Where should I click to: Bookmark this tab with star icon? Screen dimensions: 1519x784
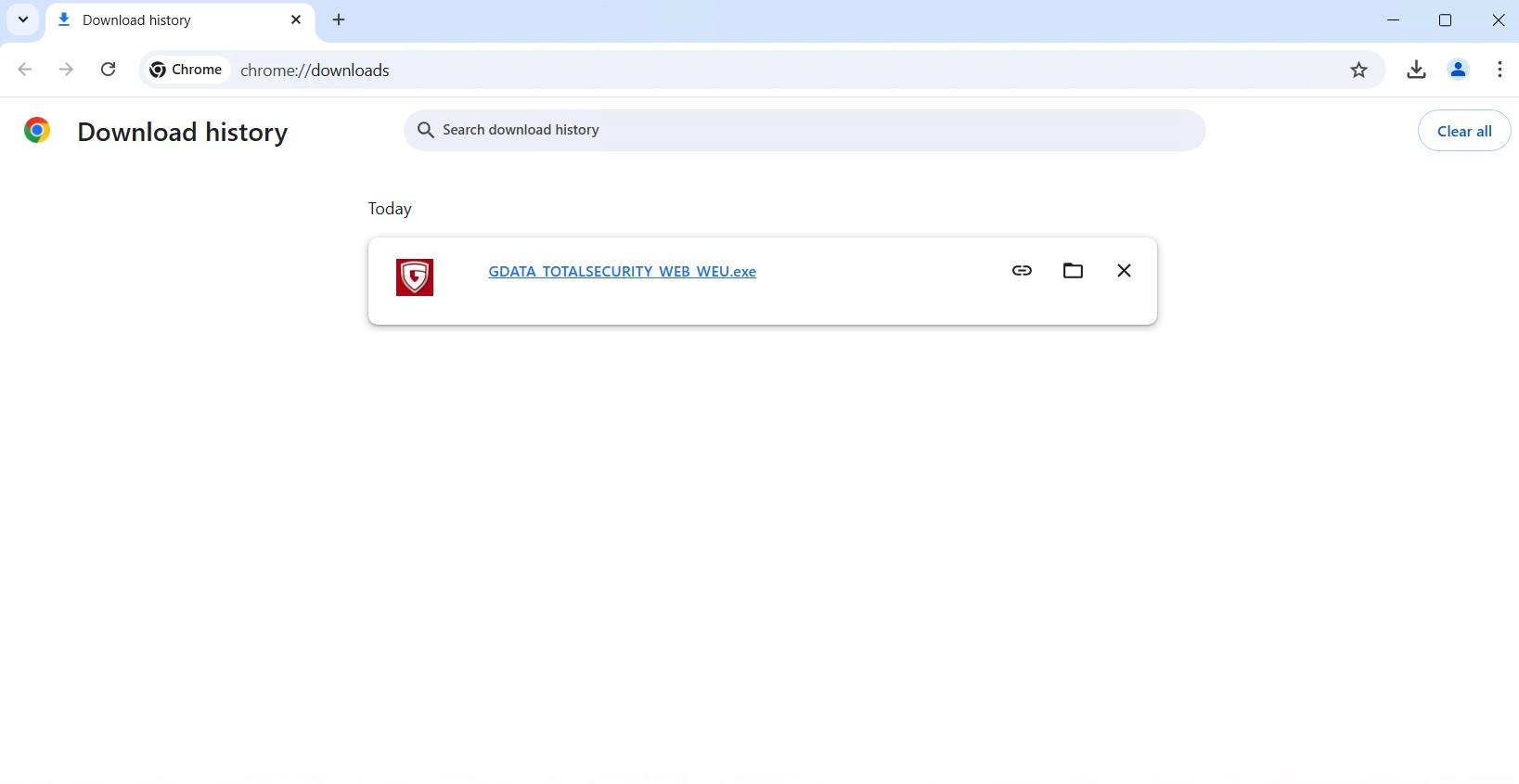1359,70
